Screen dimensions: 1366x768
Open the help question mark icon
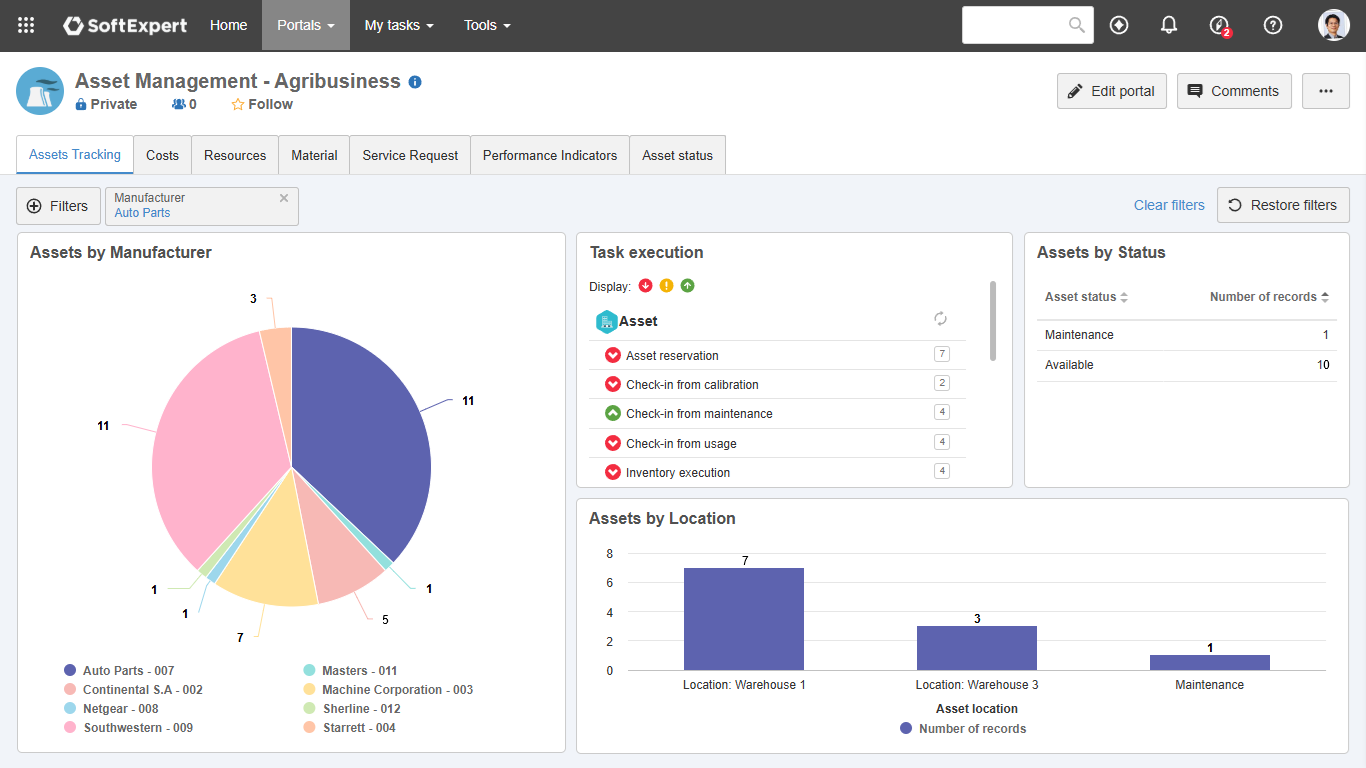click(x=1273, y=25)
